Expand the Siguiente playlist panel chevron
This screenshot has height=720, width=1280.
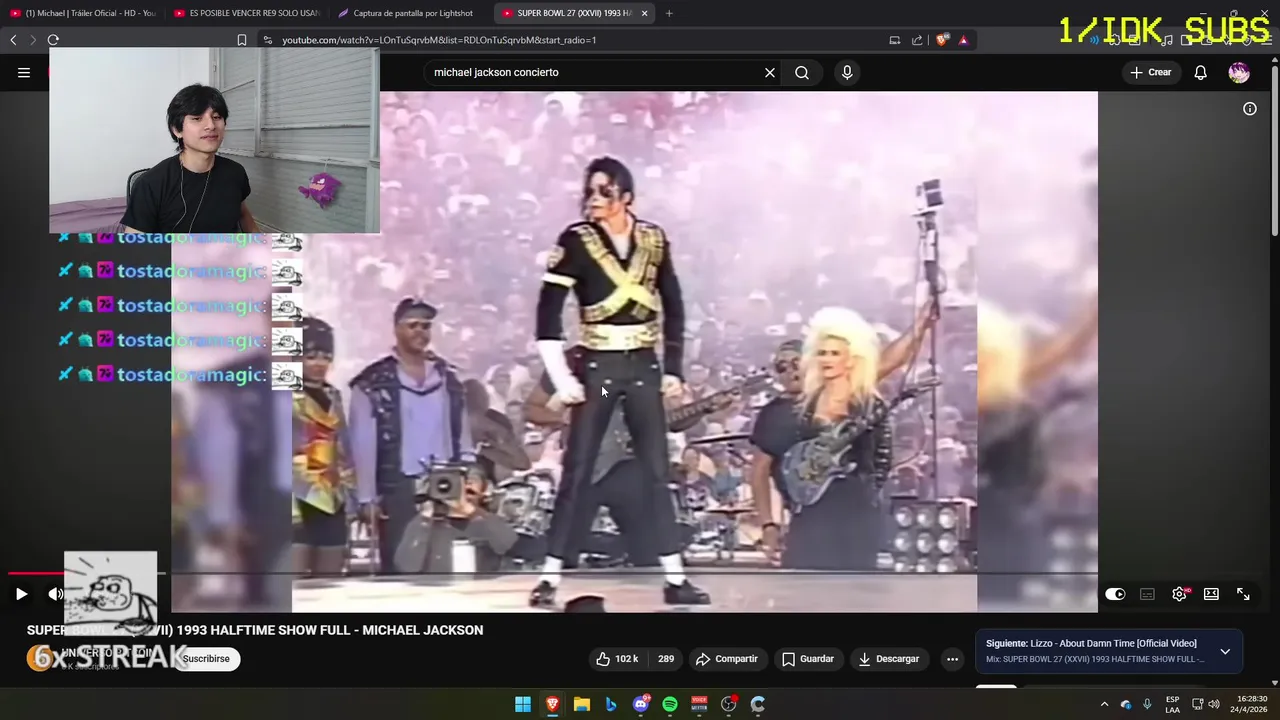1225,652
